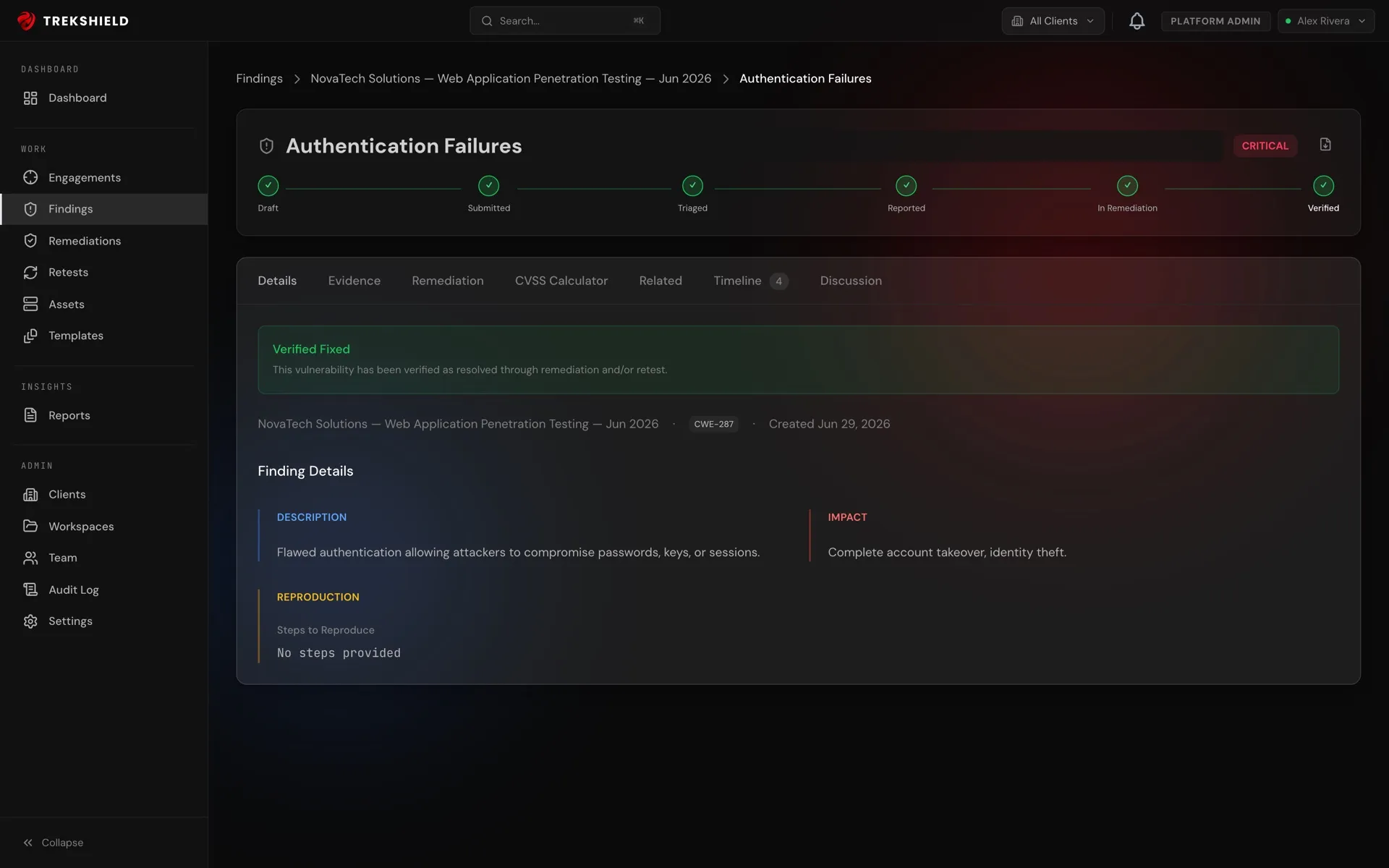Click the Findings shield icon in sidebar

[x=30, y=209]
